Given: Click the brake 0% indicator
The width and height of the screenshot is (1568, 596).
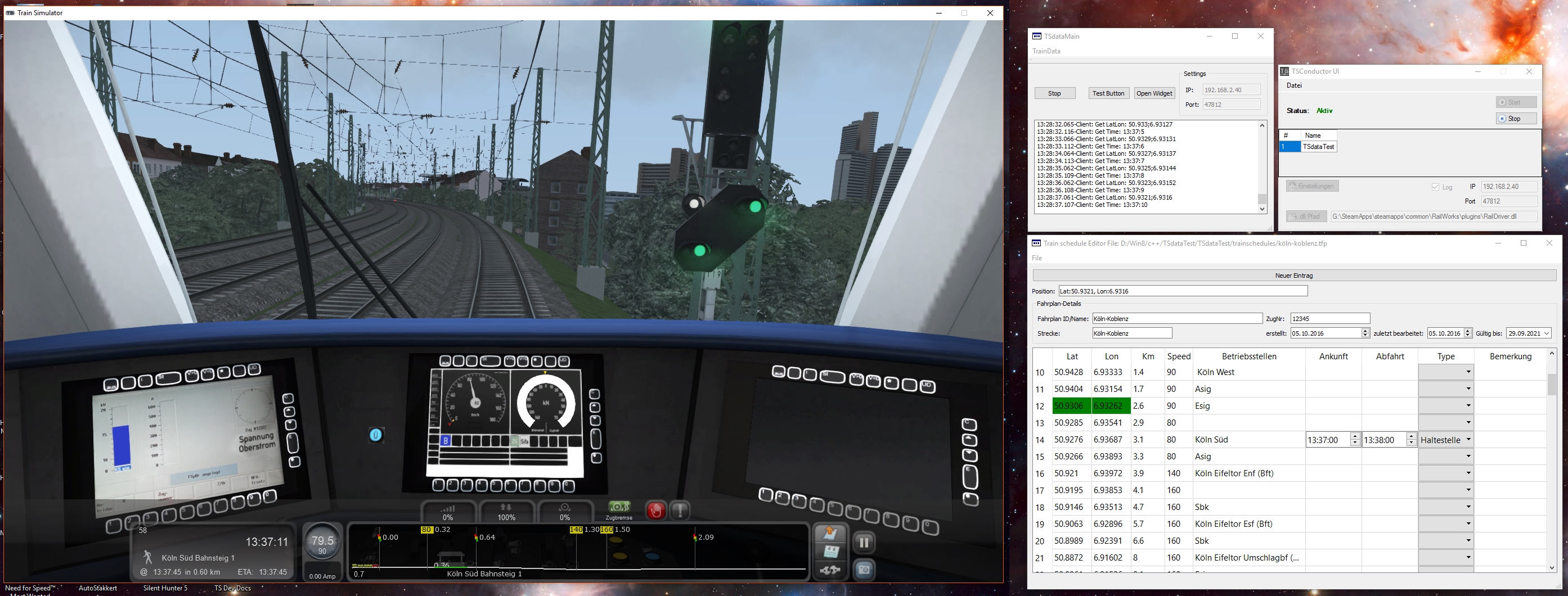Looking at the screenshot, I should click(x=564, y=512).
